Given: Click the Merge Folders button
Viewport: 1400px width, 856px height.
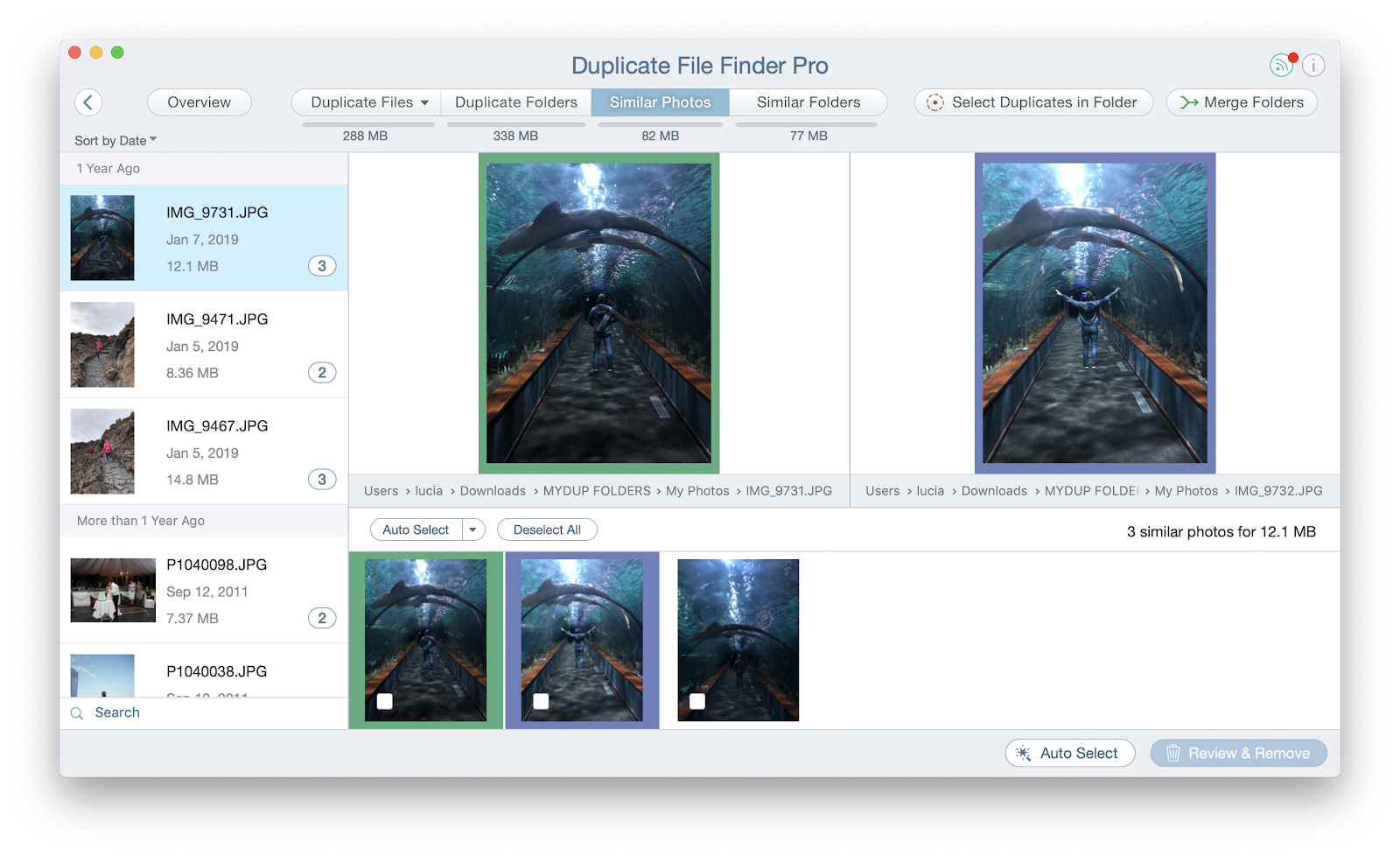Looking at the screenshot, I should coord(1242,102).
